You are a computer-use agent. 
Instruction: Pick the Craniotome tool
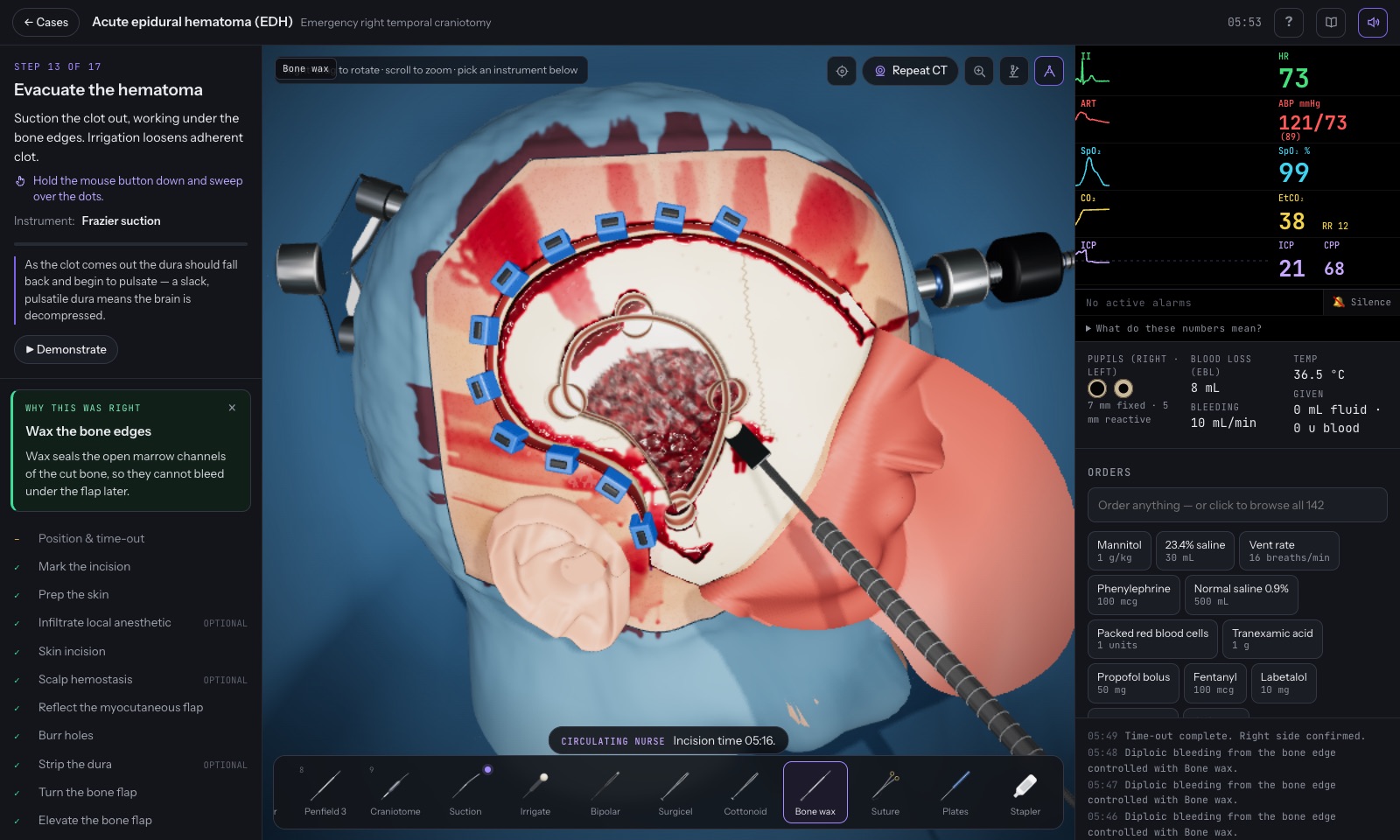[x=395, y=793]
